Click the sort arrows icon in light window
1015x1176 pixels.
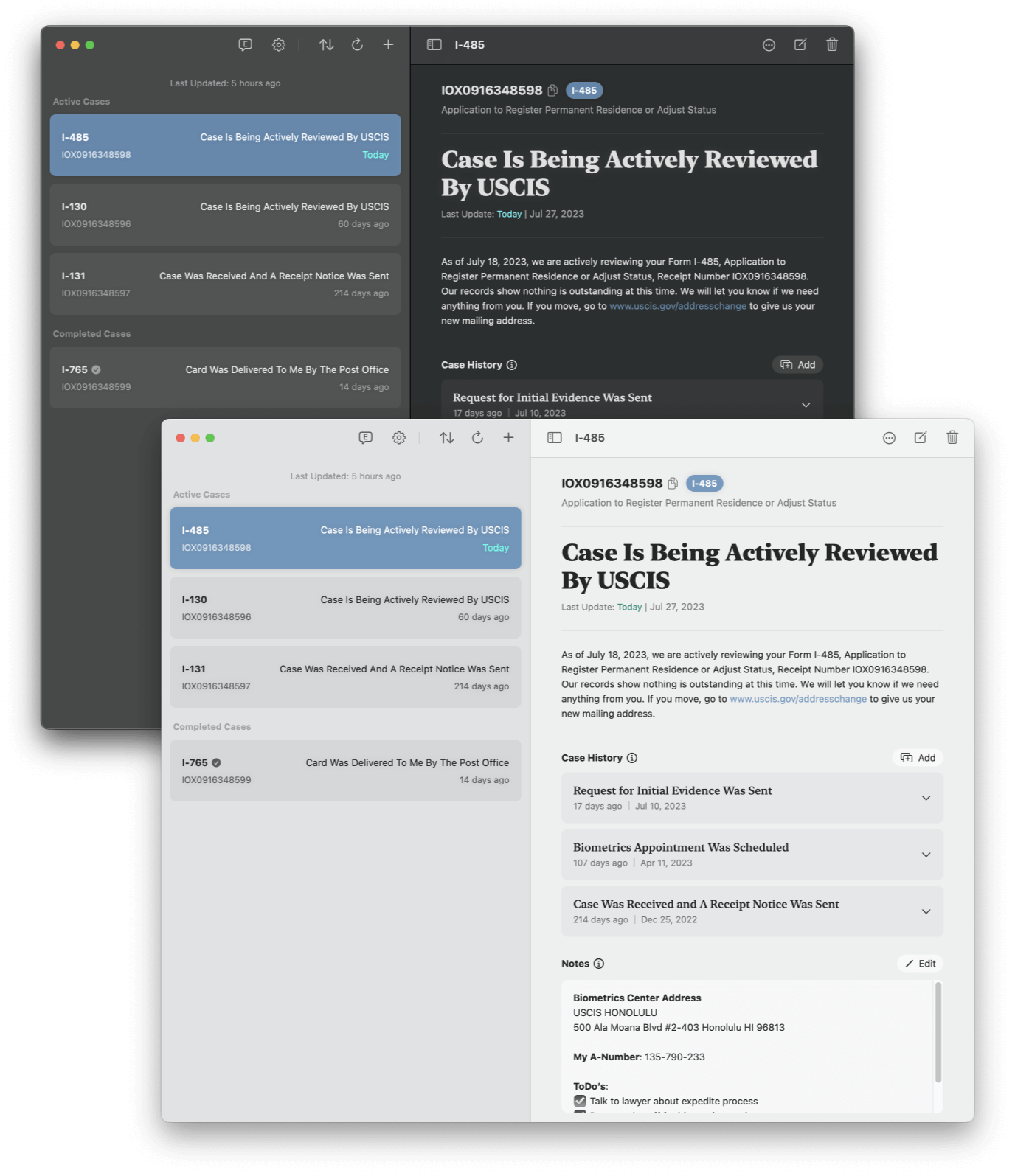446,438
